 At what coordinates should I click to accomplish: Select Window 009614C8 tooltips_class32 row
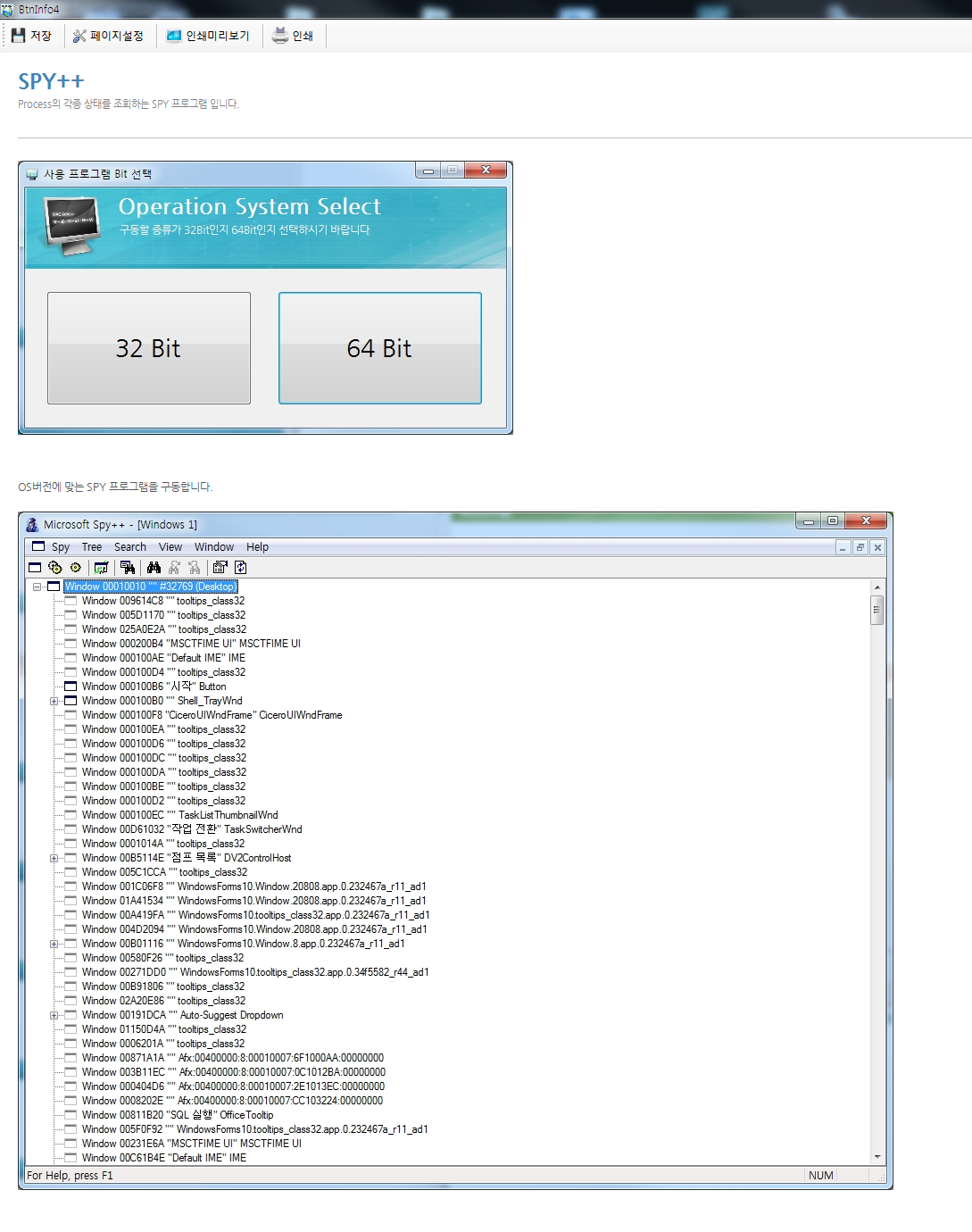163,601
